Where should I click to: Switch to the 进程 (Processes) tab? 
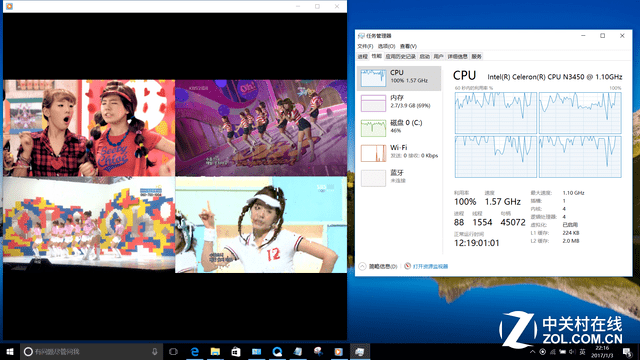pos(362,56)
